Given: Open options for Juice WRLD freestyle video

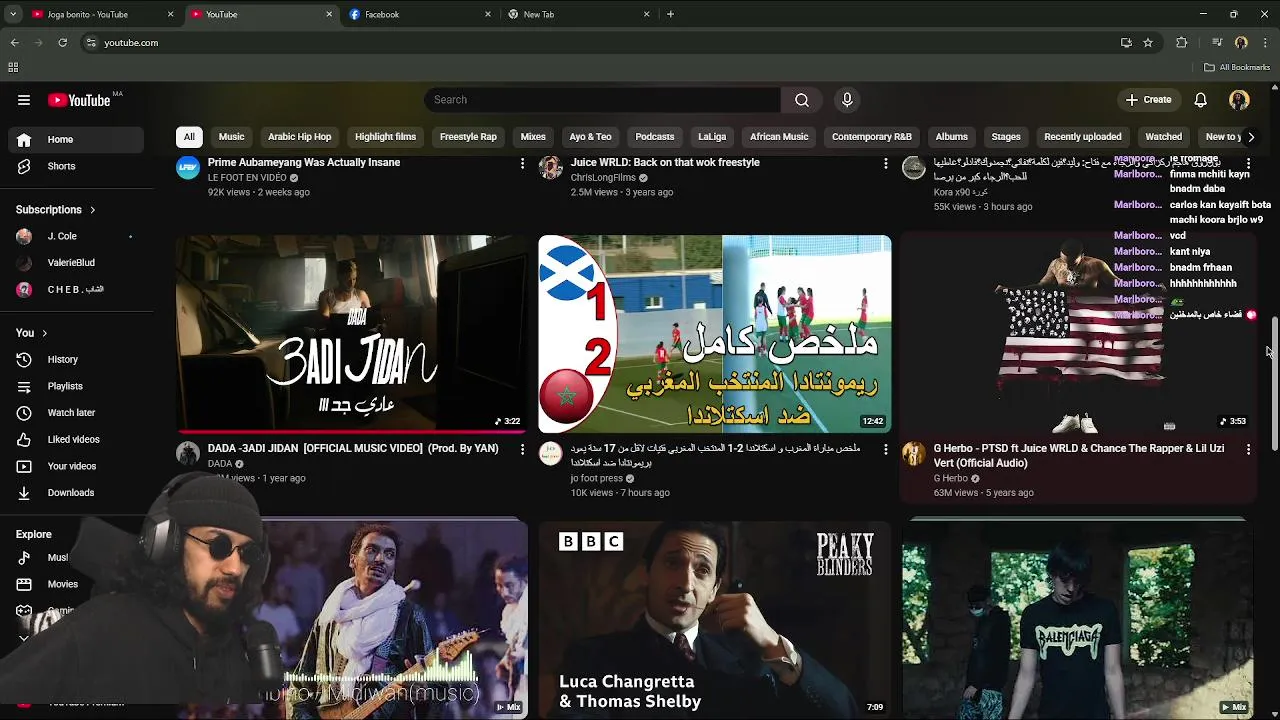Looking at the screenshot, I should click(x=885, y=163).
